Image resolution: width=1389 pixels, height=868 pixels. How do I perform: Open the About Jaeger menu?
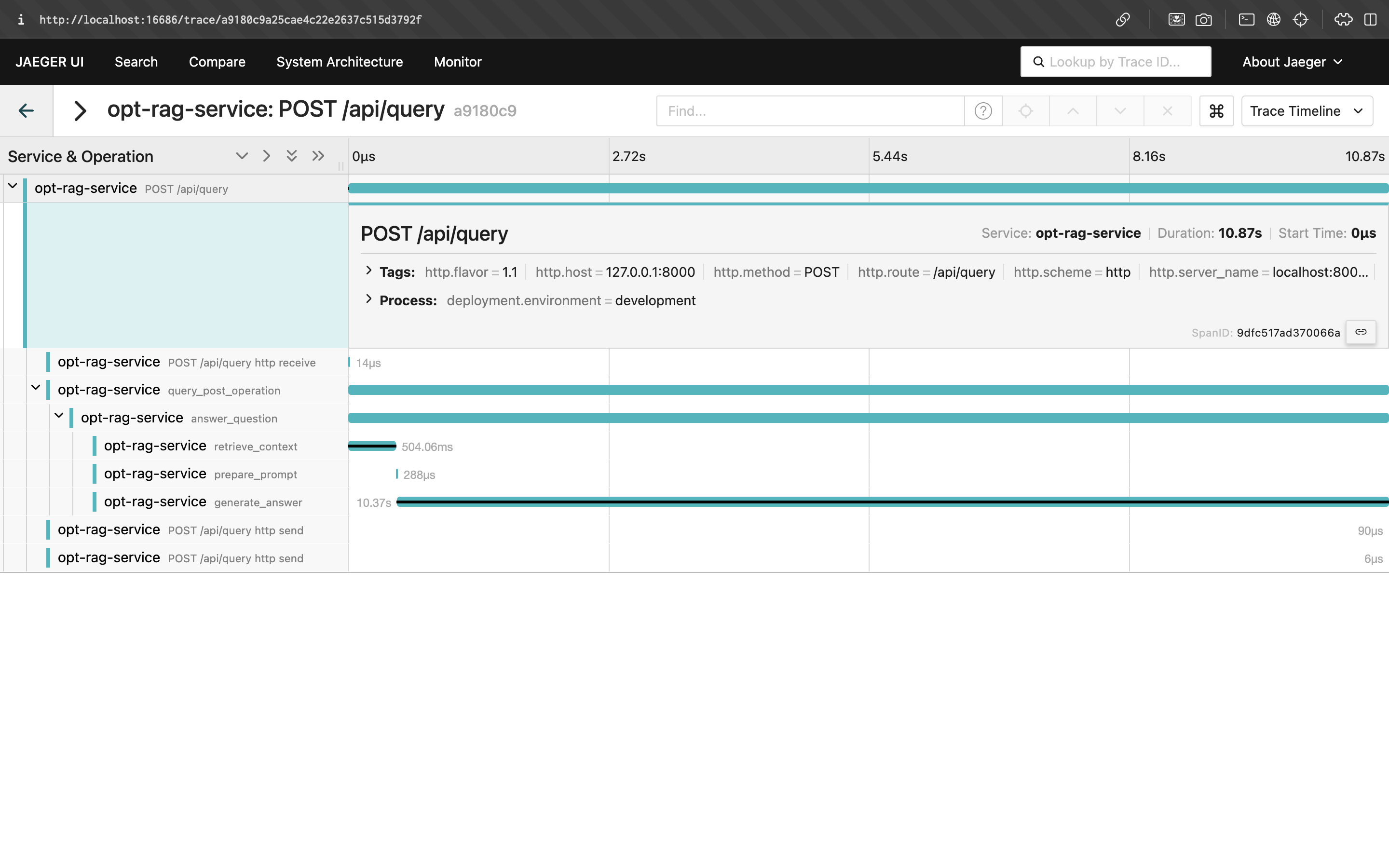(1293, 61)
